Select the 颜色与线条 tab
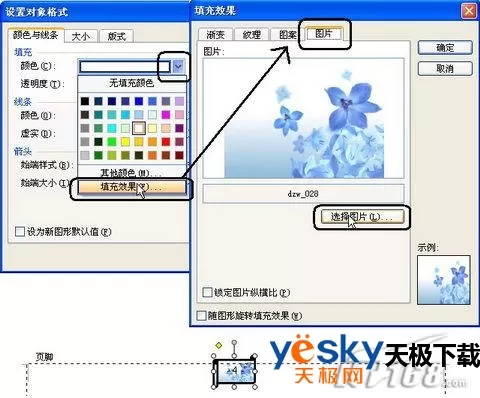The height and width of the screenshot is (398, 480). tap(36, 35)
